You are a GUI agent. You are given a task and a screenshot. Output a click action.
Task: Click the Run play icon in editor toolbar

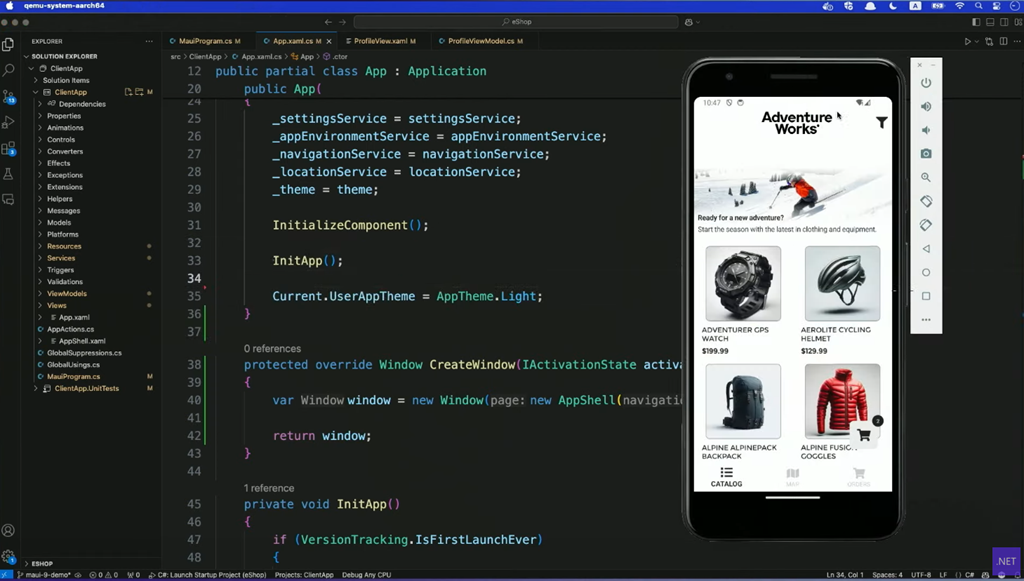(x=967, y=41)
